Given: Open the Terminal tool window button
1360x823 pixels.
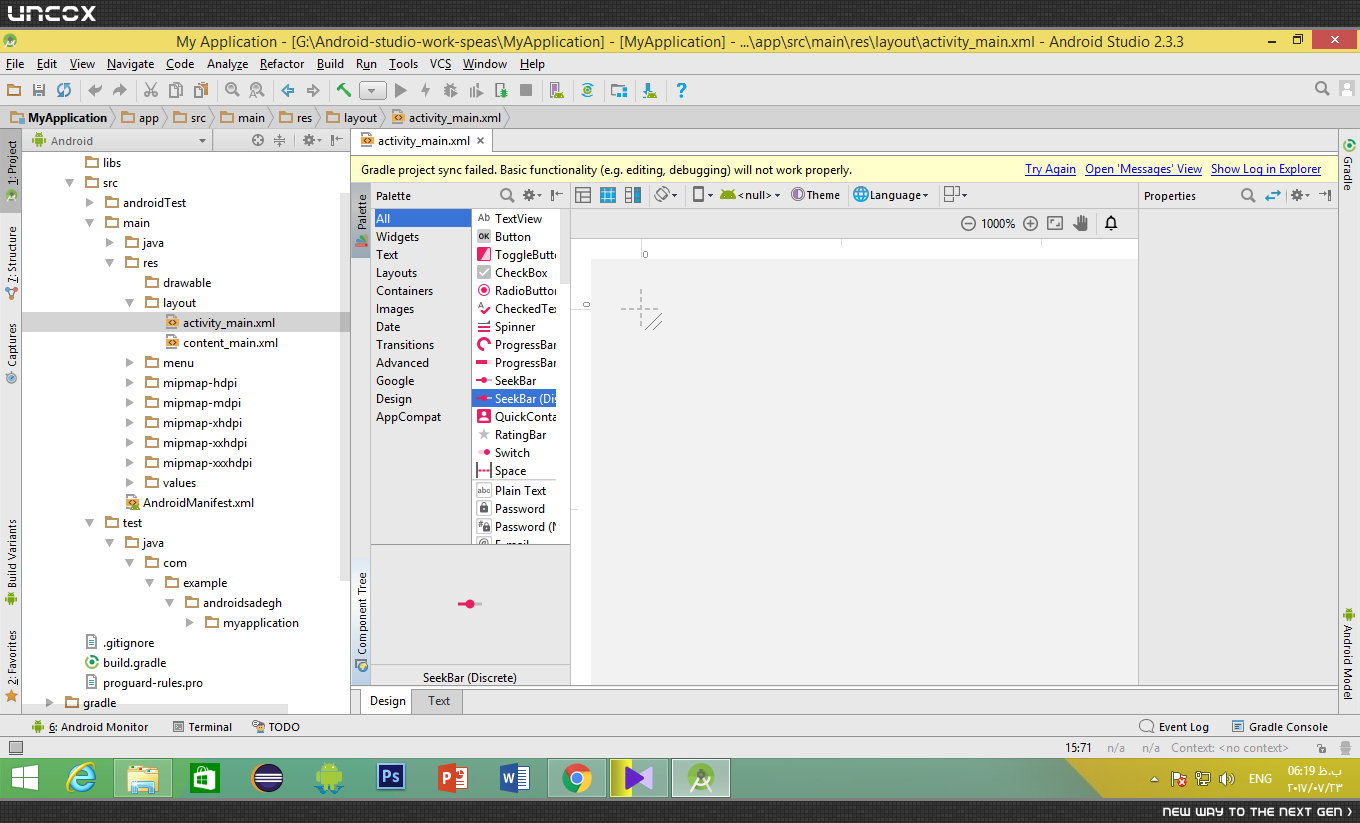Looking at the screenshot, I should (202, 727).
